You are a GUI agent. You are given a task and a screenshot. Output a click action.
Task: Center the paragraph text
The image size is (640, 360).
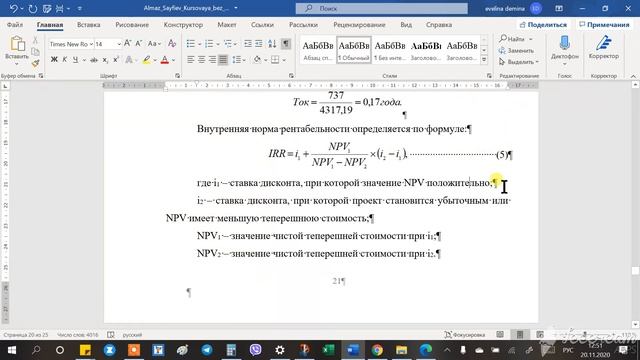202,60
